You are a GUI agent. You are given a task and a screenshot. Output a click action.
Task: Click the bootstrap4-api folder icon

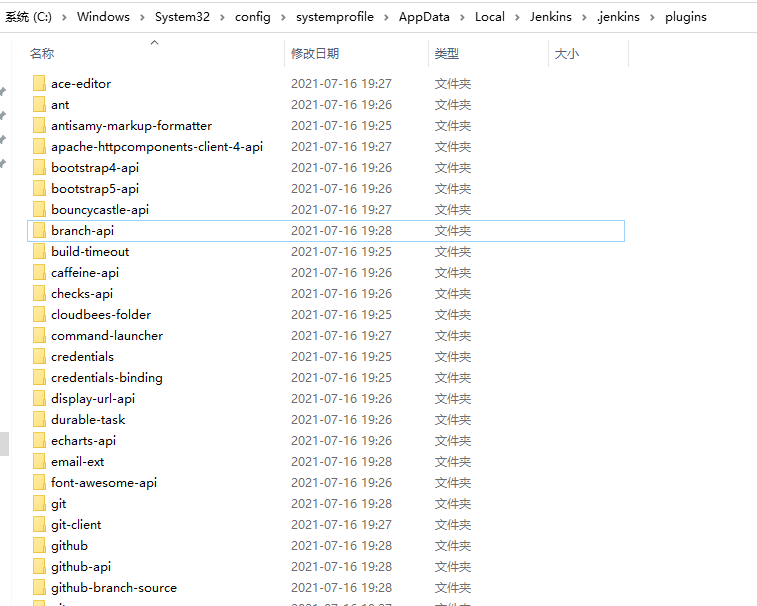[x=40, y=168]
